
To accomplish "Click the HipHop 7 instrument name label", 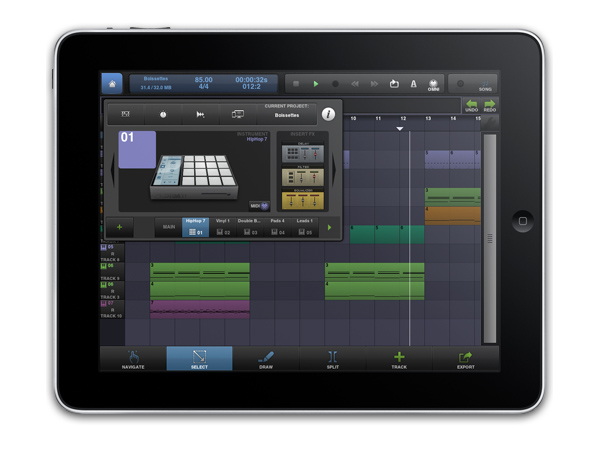I will point(257,139).
